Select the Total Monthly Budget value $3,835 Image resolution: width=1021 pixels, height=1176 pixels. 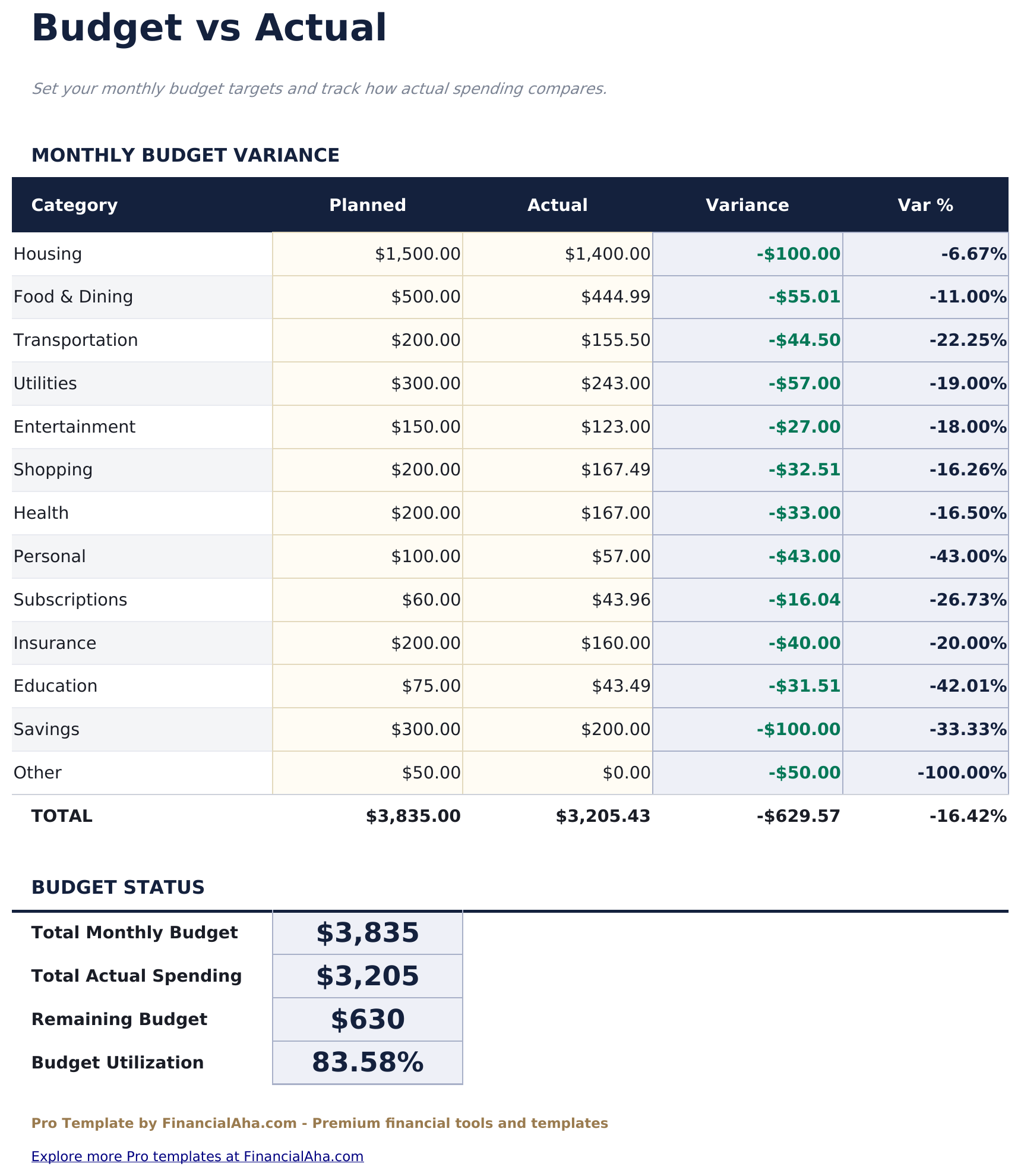pyautogui.click(x=367, y=932)
